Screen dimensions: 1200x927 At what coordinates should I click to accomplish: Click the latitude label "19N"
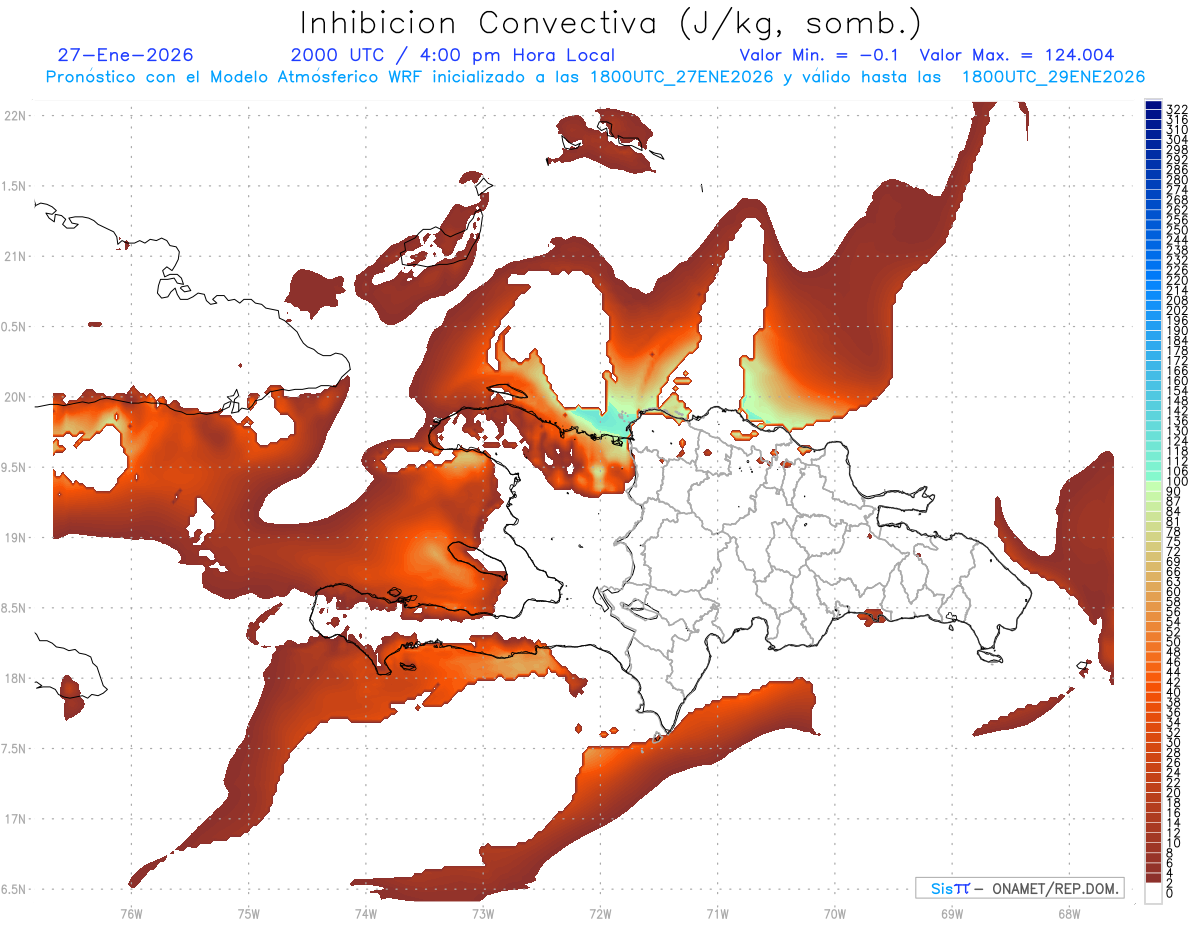coord(15,538)
